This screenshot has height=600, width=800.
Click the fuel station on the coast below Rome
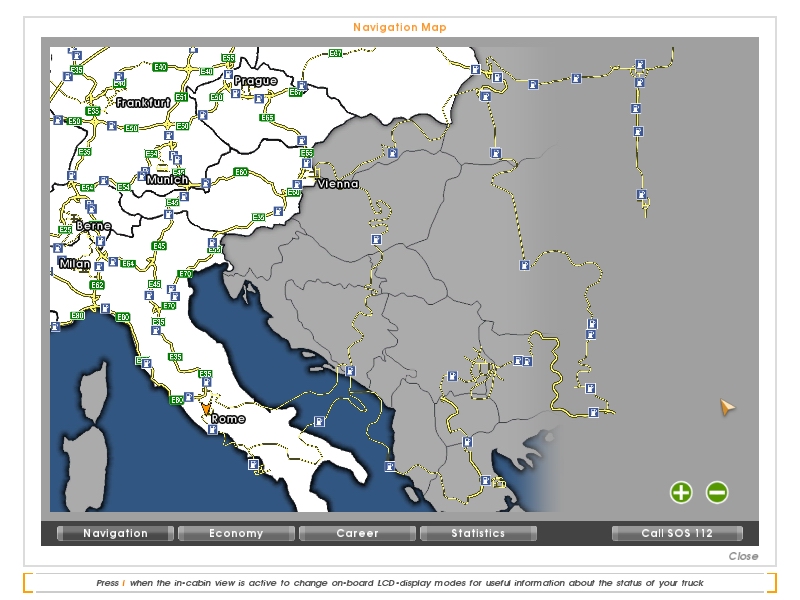[213, 430]
